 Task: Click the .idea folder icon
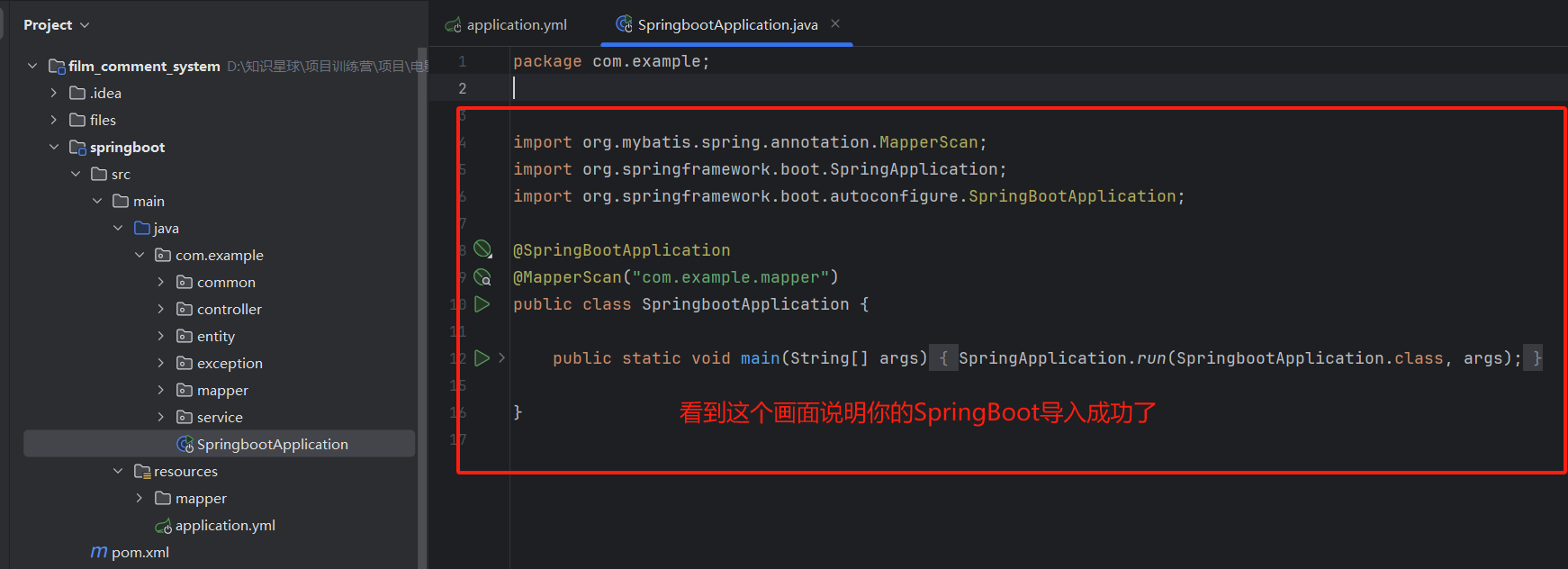[x=78, y=94]
